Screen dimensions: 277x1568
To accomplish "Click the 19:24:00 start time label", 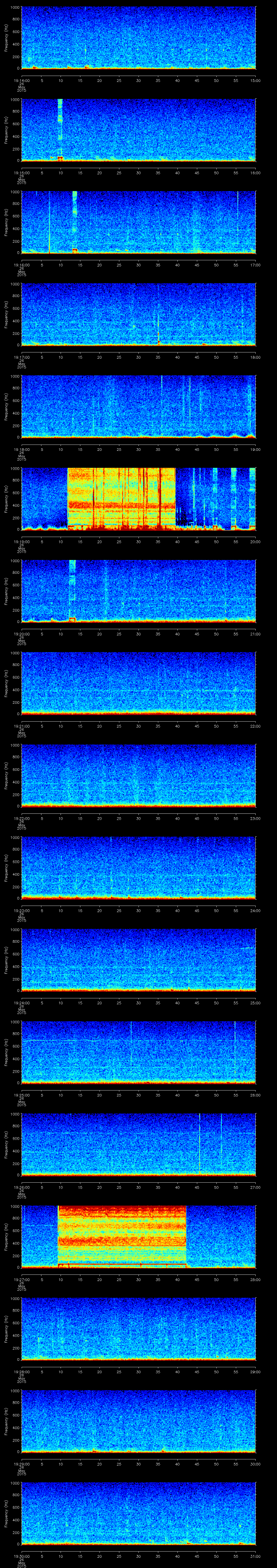I will point(21,1003).
